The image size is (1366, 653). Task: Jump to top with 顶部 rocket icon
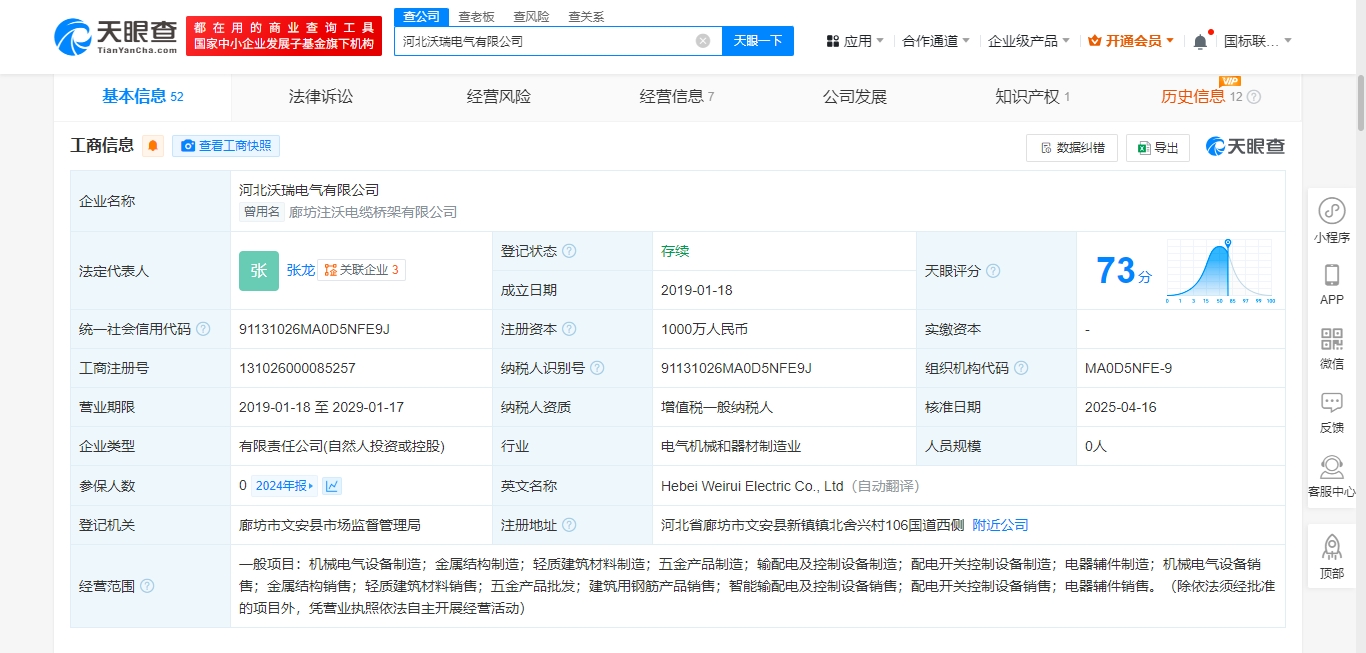(1332, 558)
